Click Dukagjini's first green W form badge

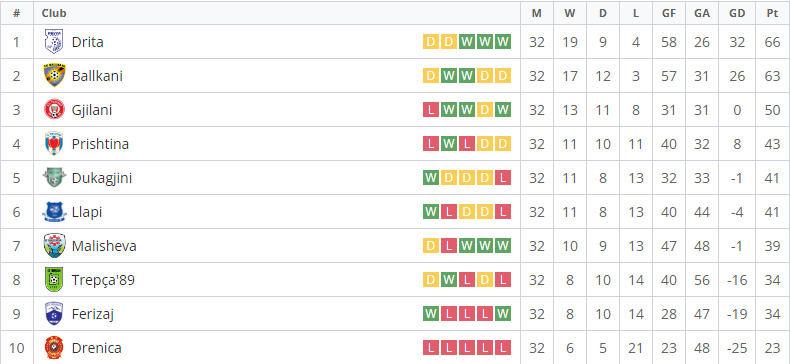431,177
